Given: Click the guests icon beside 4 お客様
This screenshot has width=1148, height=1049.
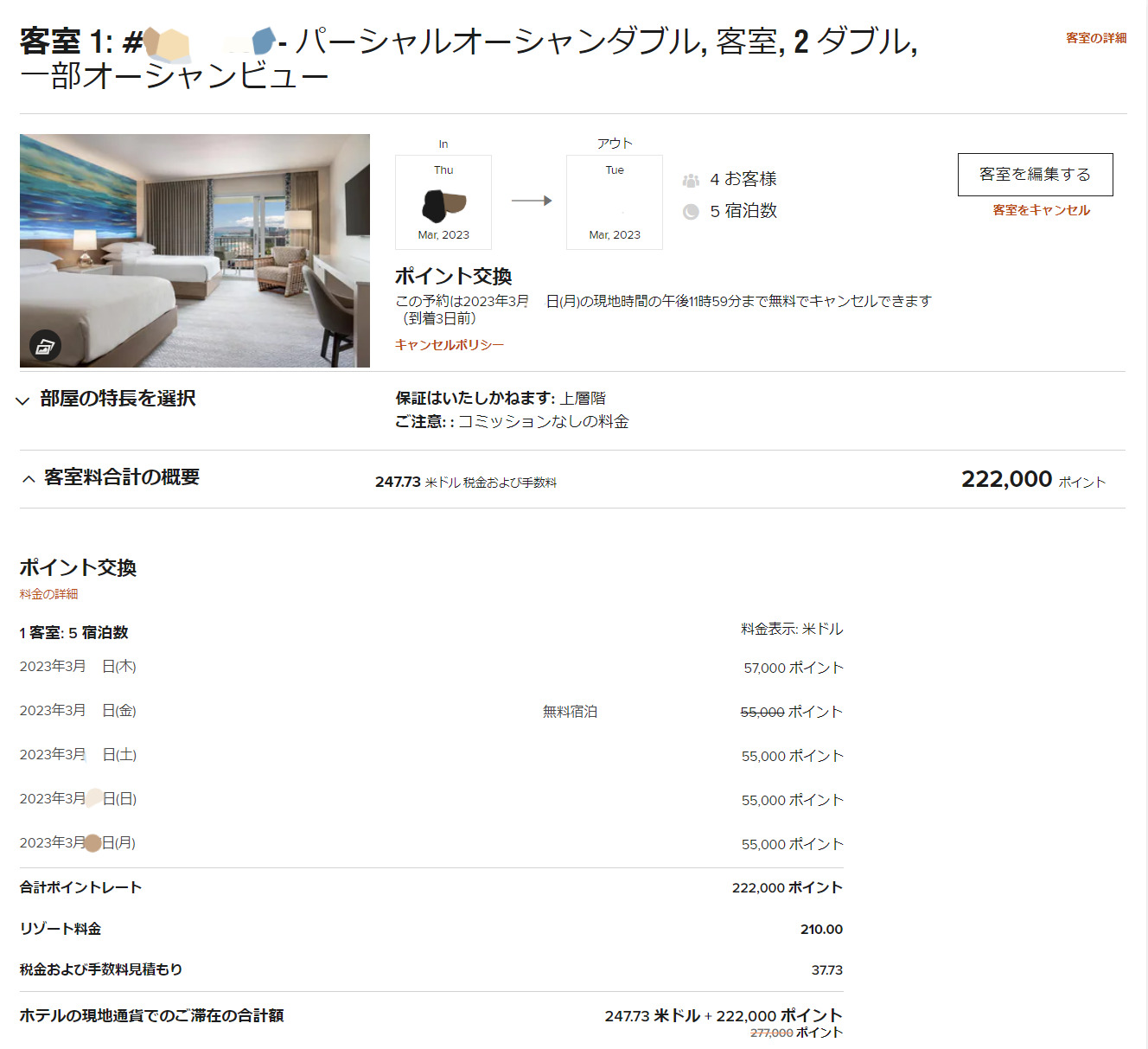Looking at the screenshot, I should tap(691, 180).
